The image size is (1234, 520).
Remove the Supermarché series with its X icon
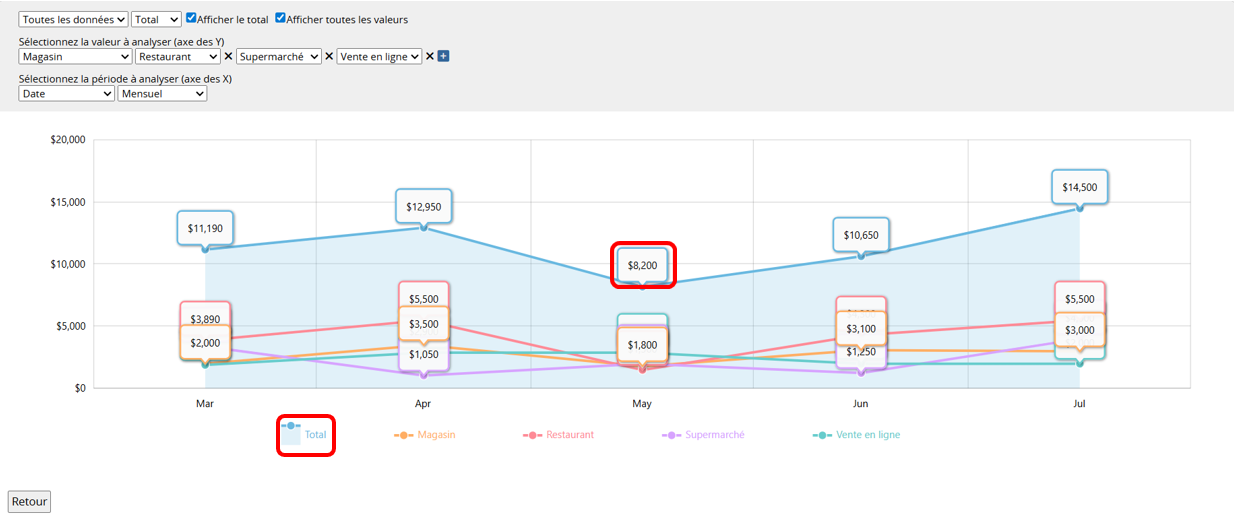(329, 57)
